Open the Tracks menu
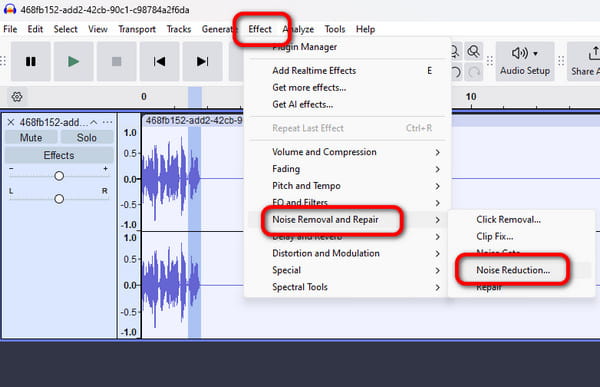Image resolution: width=600 pixels, height=387 pixels. point(179,29)
